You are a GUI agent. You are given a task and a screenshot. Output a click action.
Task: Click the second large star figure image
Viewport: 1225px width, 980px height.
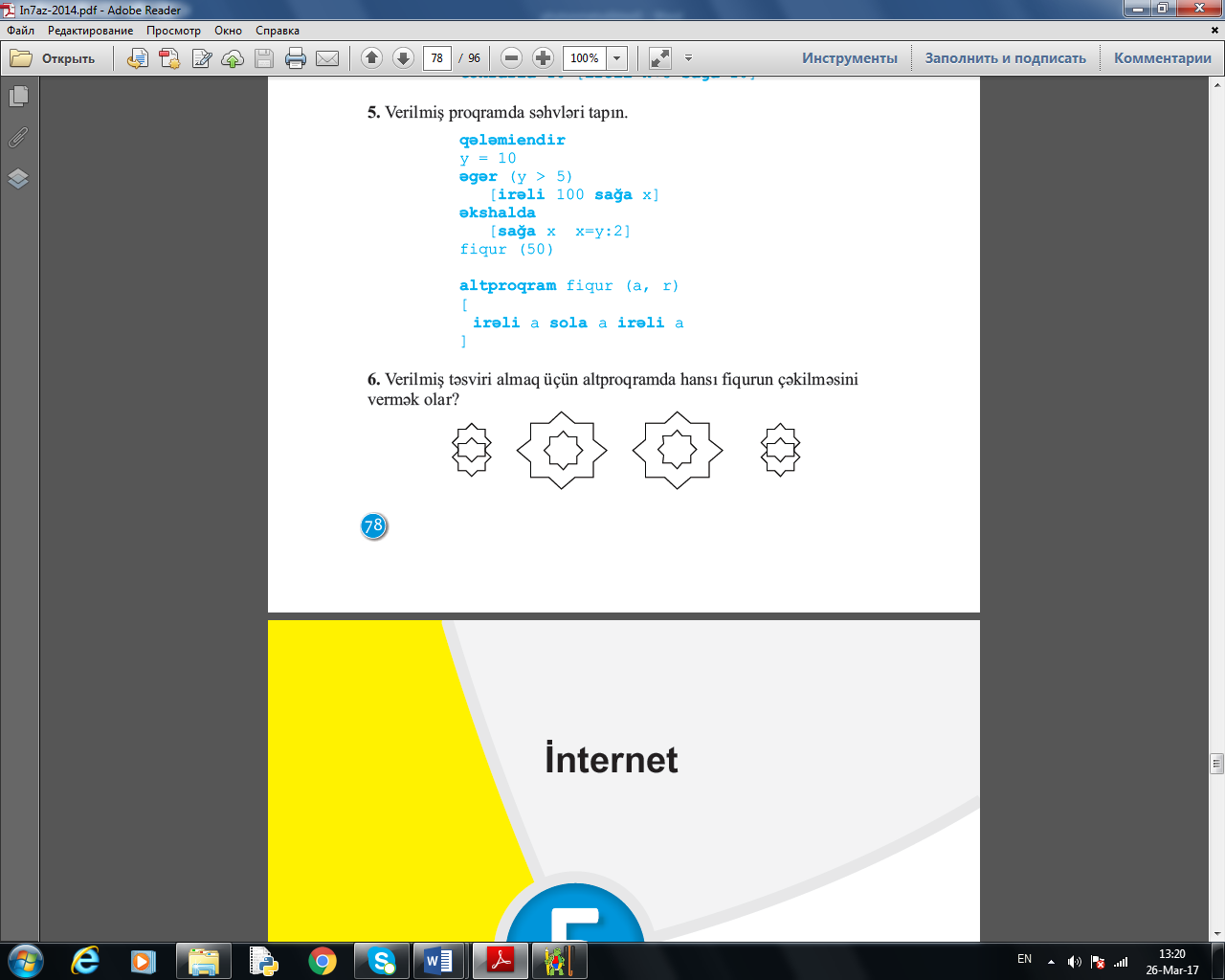click(562, 450)
